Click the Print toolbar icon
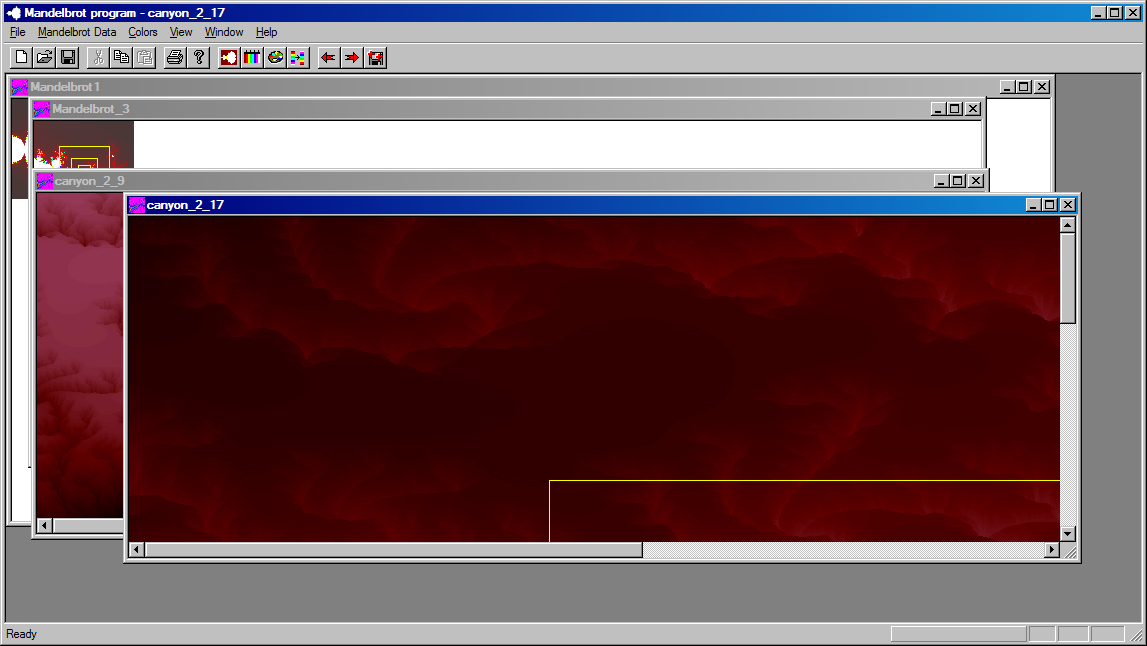Image resolution: width=1147 pixels, height=646 pixels. point(175,58)
